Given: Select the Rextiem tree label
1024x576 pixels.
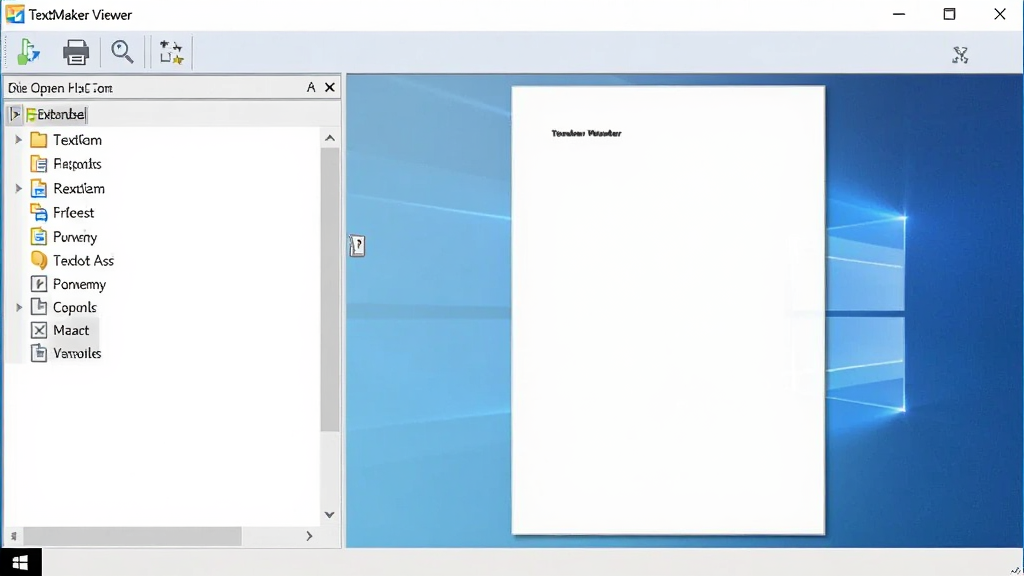Looking at the screenshot, I should pyautogui.click(x=78, y=189).
